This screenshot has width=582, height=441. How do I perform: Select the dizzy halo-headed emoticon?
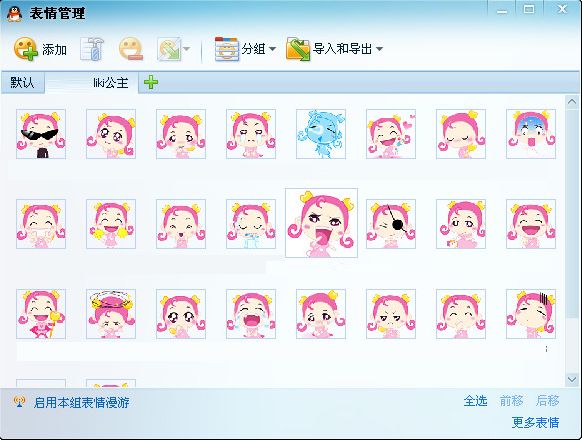[x=111, y=314]
